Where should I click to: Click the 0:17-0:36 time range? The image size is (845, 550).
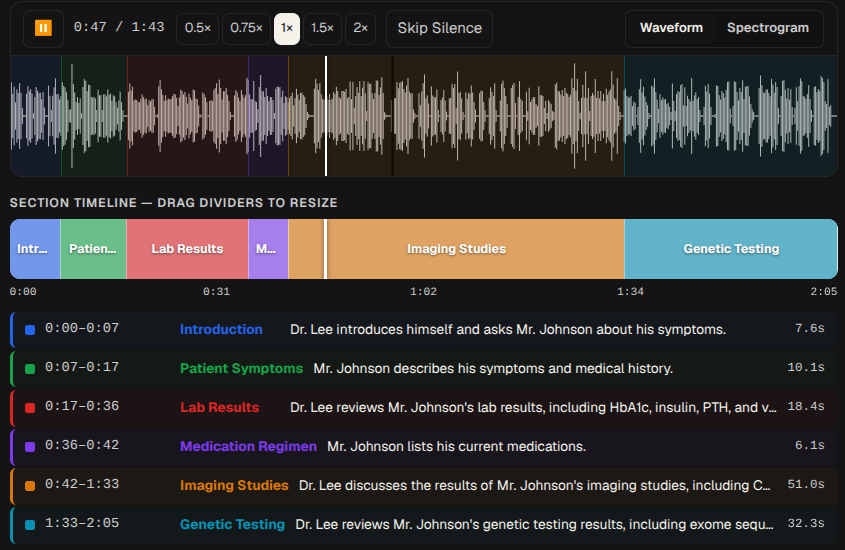tap(82, 406)
